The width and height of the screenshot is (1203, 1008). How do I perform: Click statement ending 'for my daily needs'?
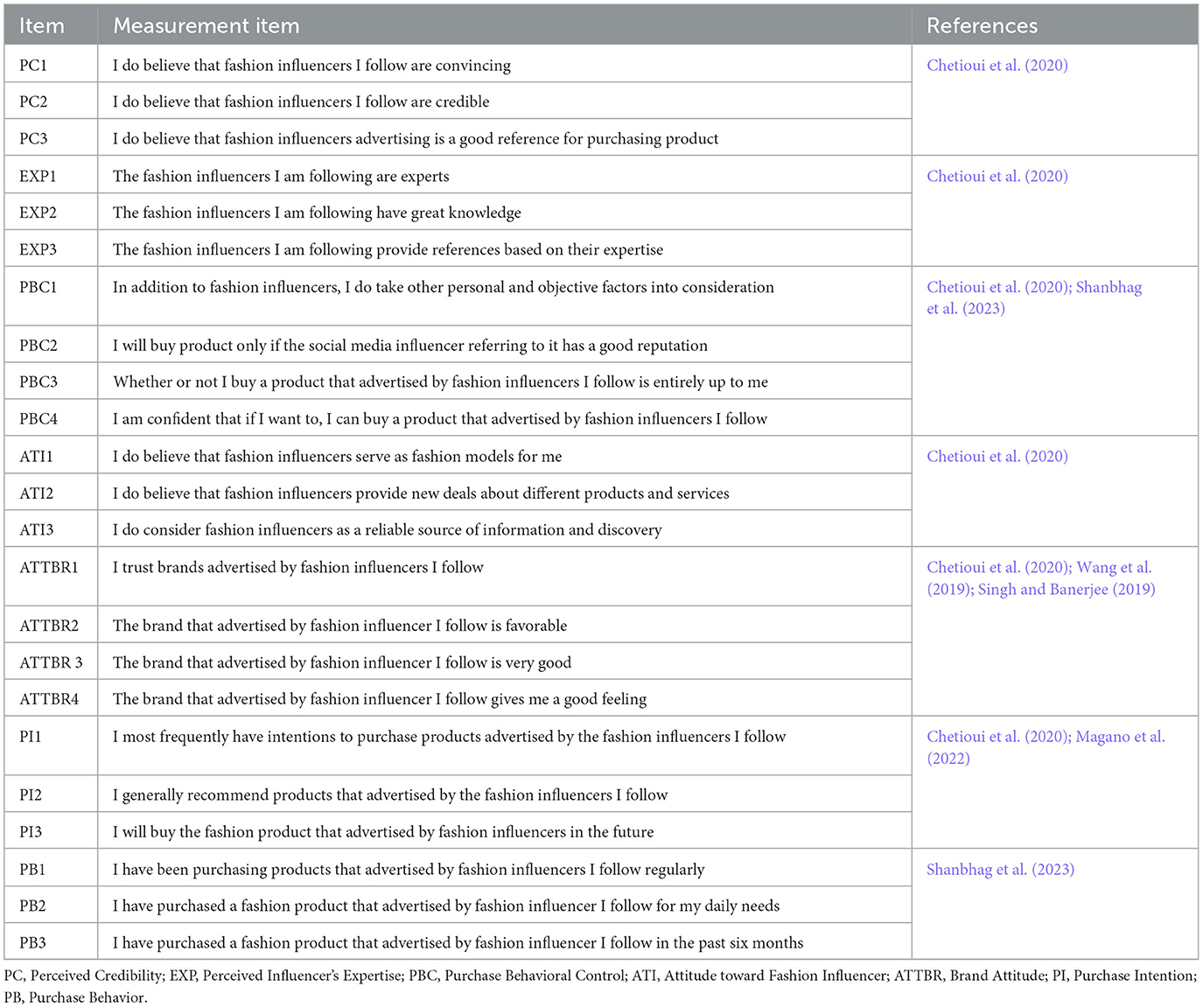(446, 906)
